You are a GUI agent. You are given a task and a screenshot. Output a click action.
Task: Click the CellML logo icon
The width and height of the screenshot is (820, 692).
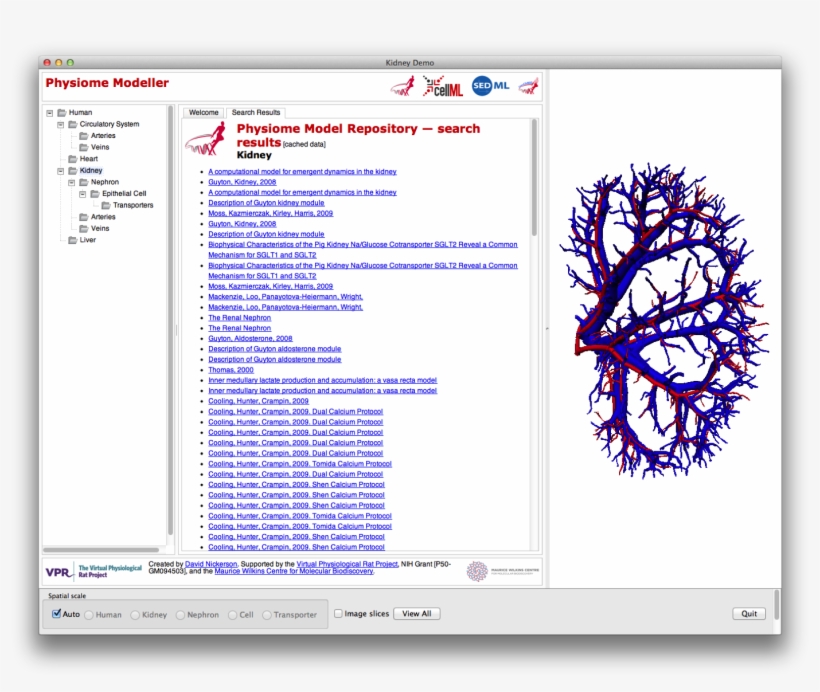point(446,85)
